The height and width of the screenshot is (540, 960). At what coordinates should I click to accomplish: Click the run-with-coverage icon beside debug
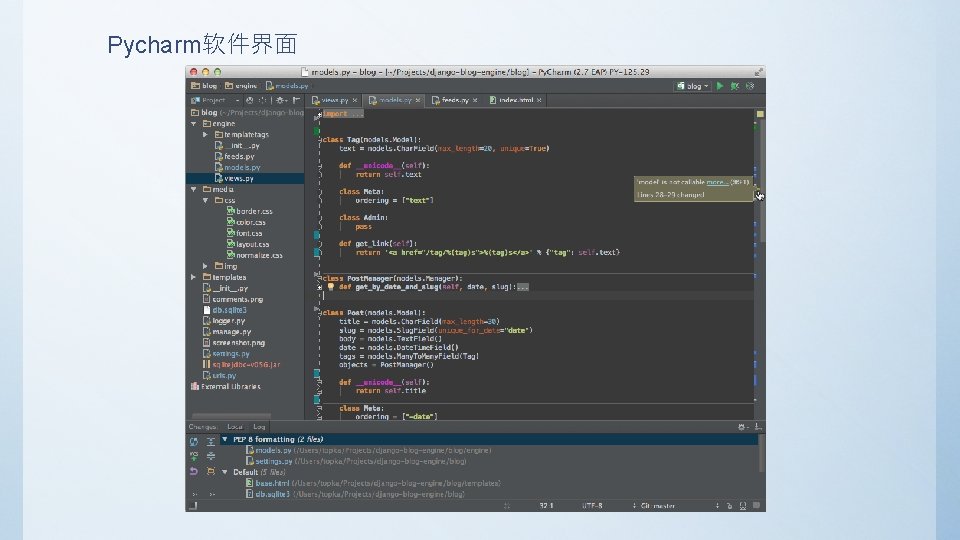pyautogui.click(x=750, y=86)
